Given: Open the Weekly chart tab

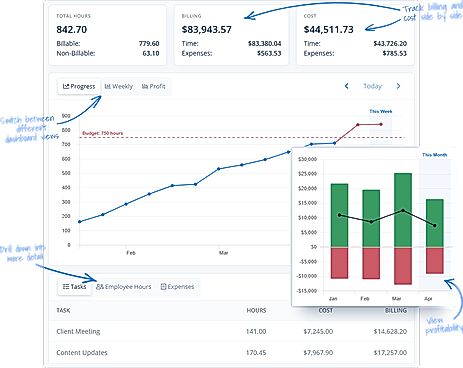Looking at the screenshot, I should tap(119, 87).
